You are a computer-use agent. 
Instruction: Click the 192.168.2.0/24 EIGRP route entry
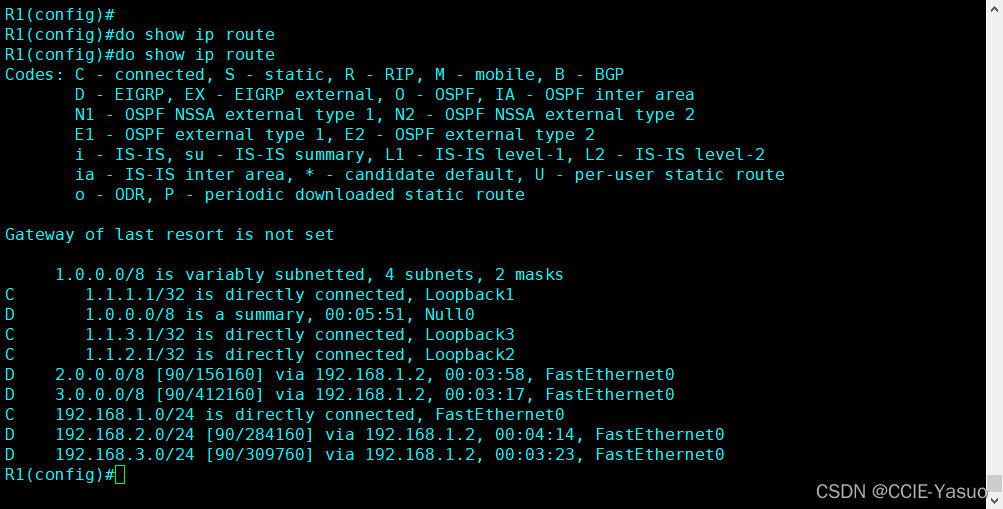390,435
